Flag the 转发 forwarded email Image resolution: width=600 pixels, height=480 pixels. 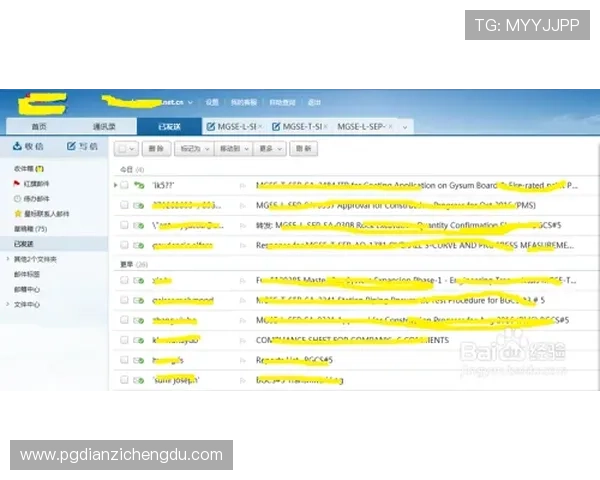(243, 226)
